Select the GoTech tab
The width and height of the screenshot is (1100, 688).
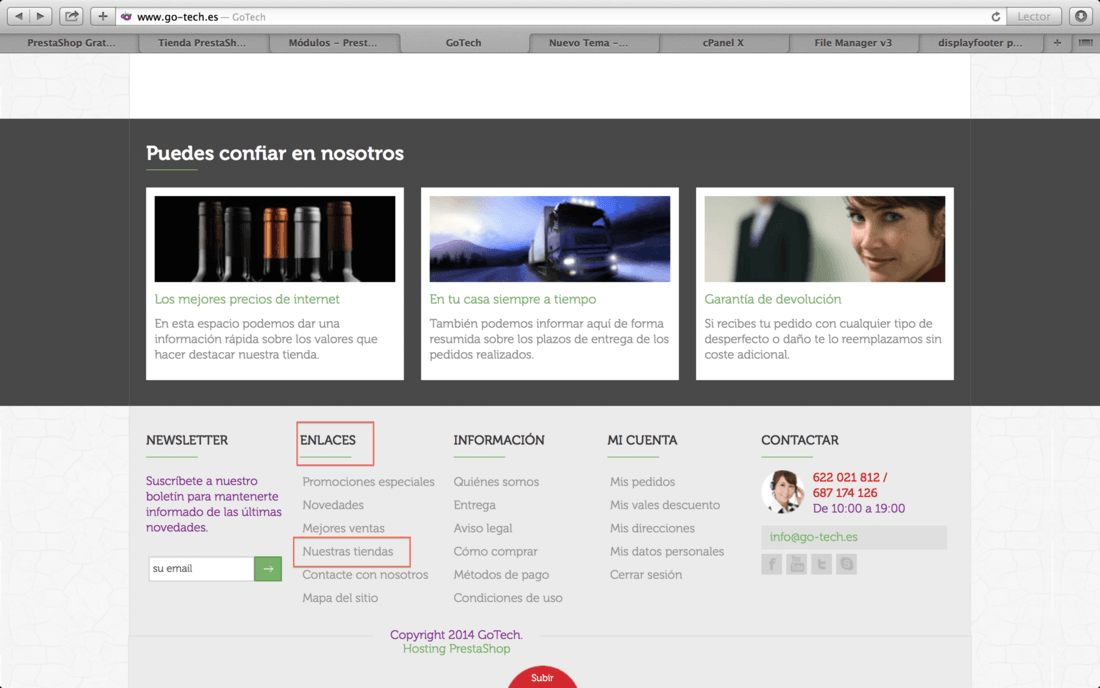pos(464,43)
